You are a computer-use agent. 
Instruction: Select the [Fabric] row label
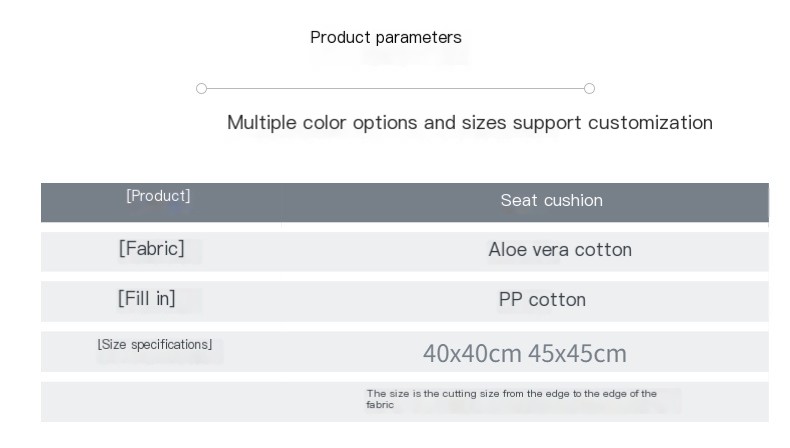click(152, 248)
